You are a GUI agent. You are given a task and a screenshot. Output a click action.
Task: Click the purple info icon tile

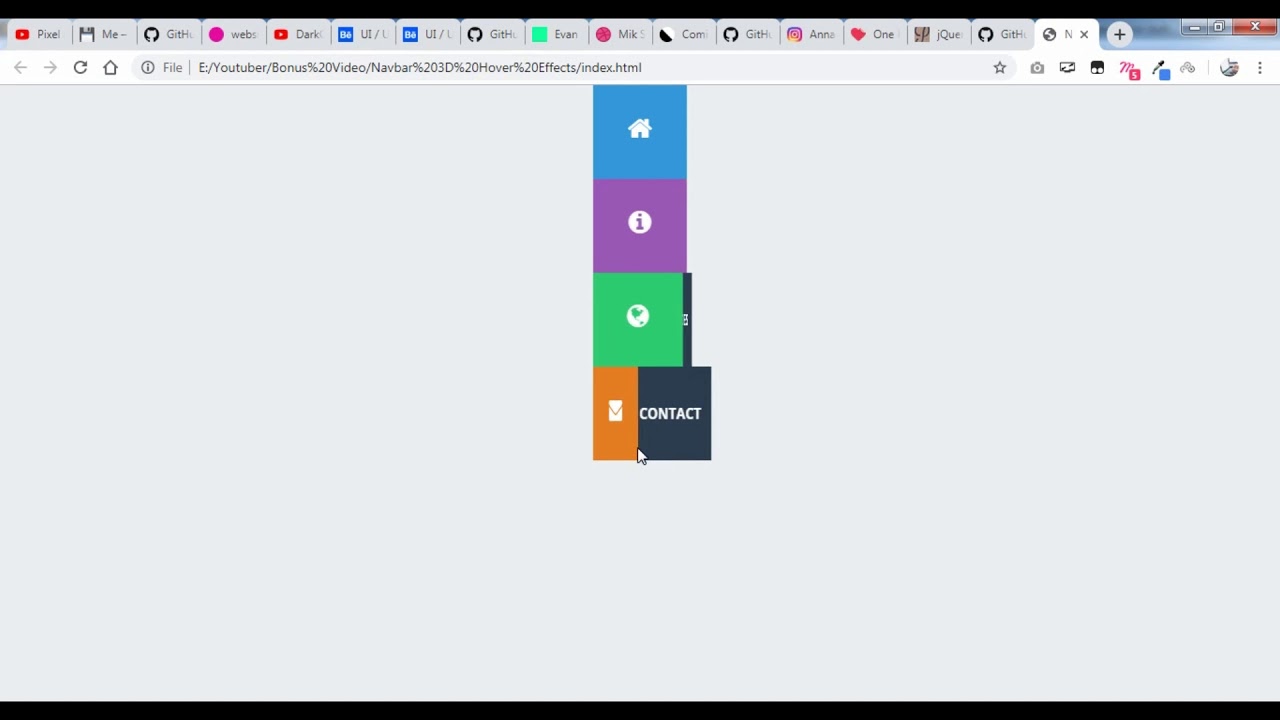[x=639, y=226]
